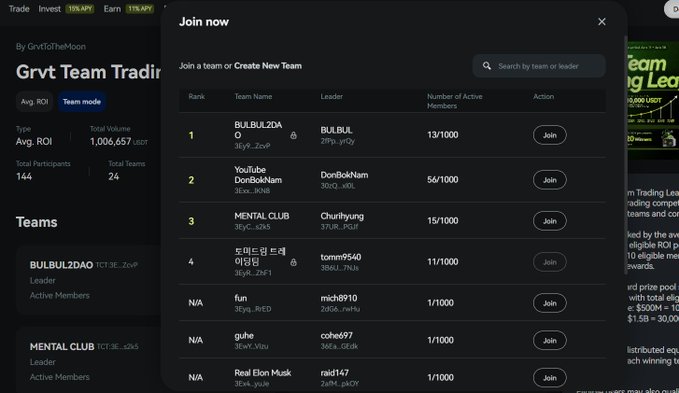Screen dimensions: 679x393
Task: Join the MENTAL CLUB team
Action: [550, 221]
